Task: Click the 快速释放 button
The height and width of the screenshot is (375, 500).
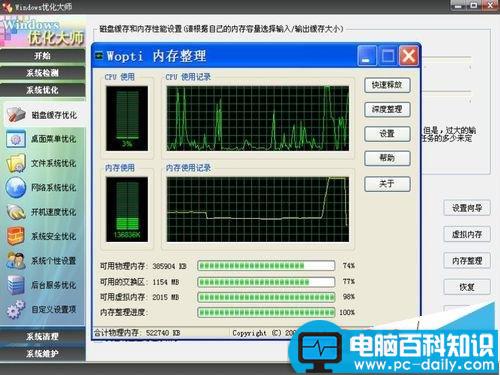Action: pos(387,85)
